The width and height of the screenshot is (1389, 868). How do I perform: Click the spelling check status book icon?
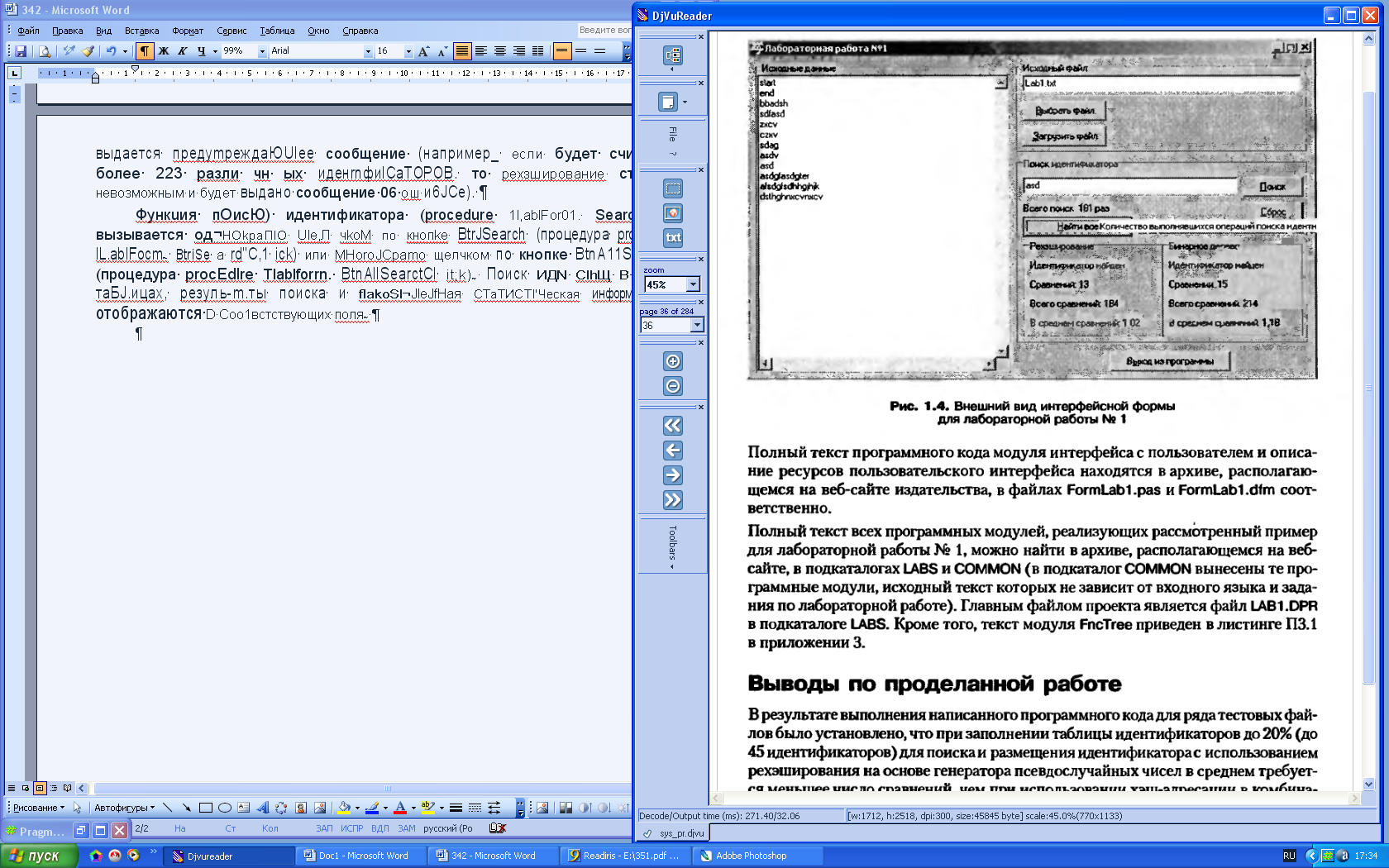[497, 827]
